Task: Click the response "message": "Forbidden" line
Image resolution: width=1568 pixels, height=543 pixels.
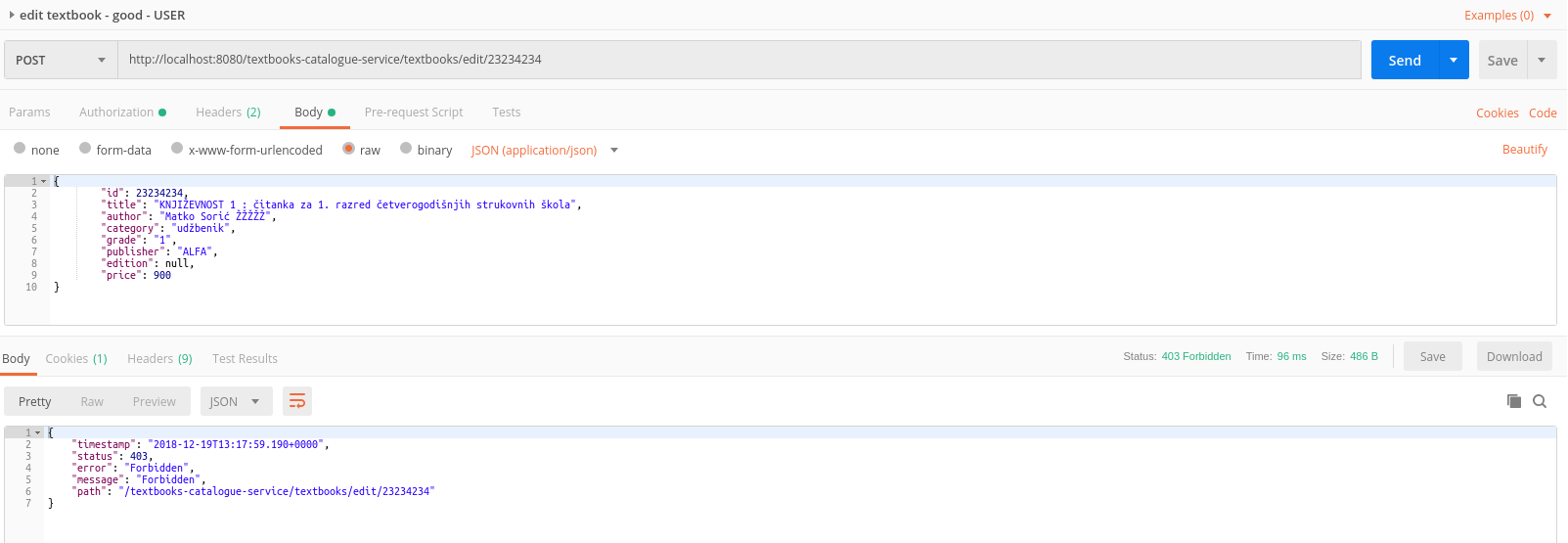Action: tap(139, 479)
